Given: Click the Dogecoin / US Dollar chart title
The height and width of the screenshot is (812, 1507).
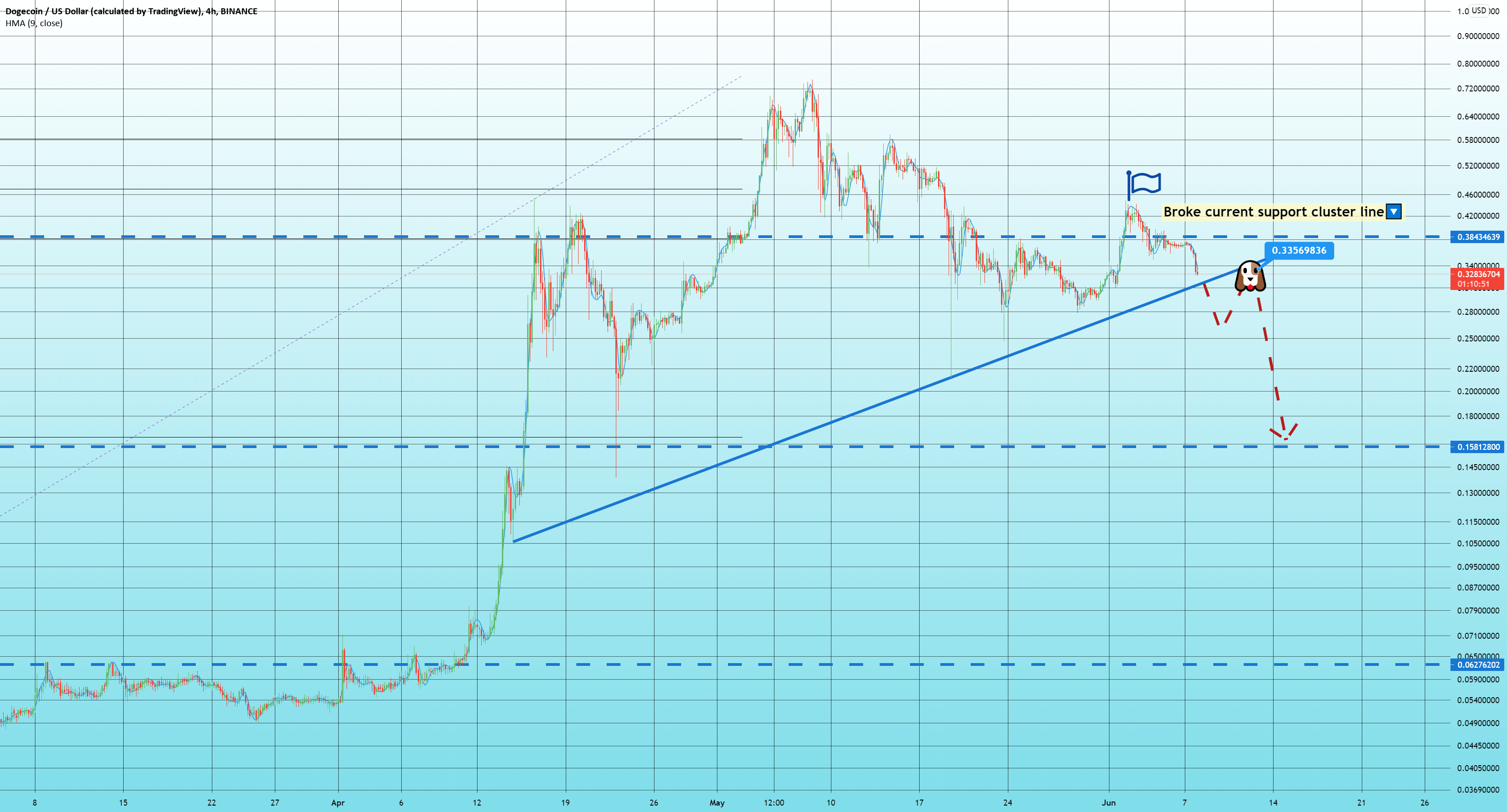Looking at the screenshot, I should pos(131,11).
